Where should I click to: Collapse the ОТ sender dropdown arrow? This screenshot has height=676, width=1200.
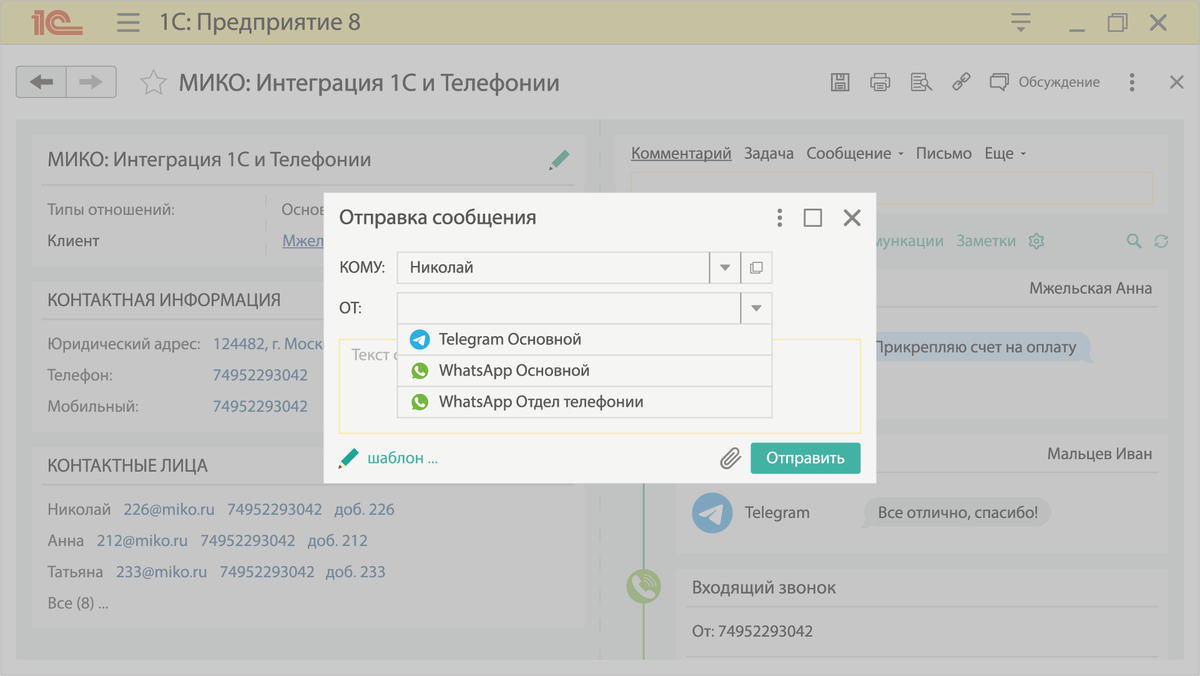(x=756, y=308)
